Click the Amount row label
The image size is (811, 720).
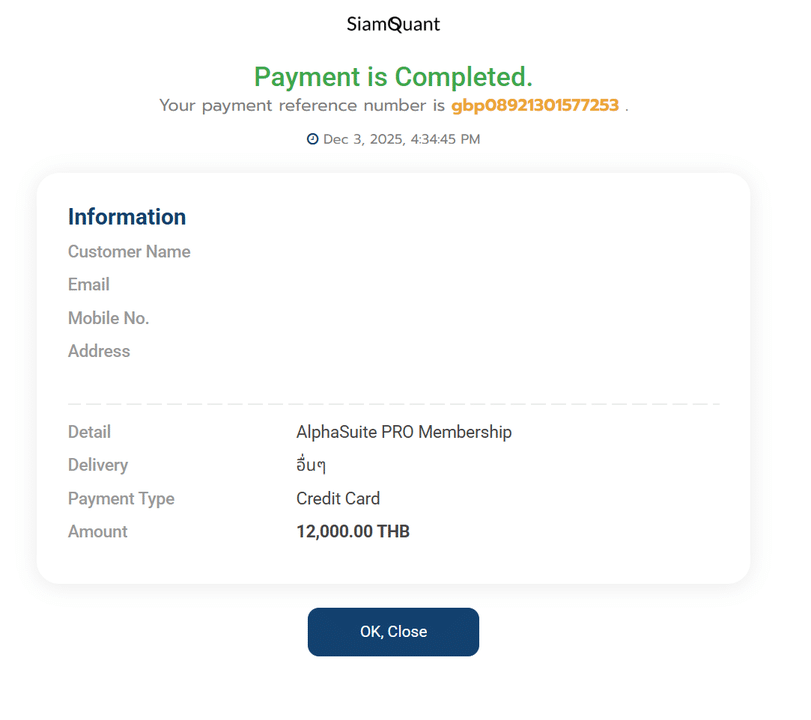[98, 532]
